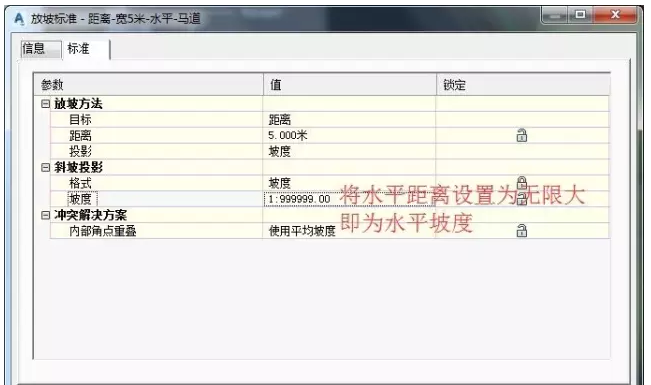The height and width of the screenshot is (385, 651).
Task: Select the 内部角点重叠 parameter name
Action: click(x=103, y=231)
